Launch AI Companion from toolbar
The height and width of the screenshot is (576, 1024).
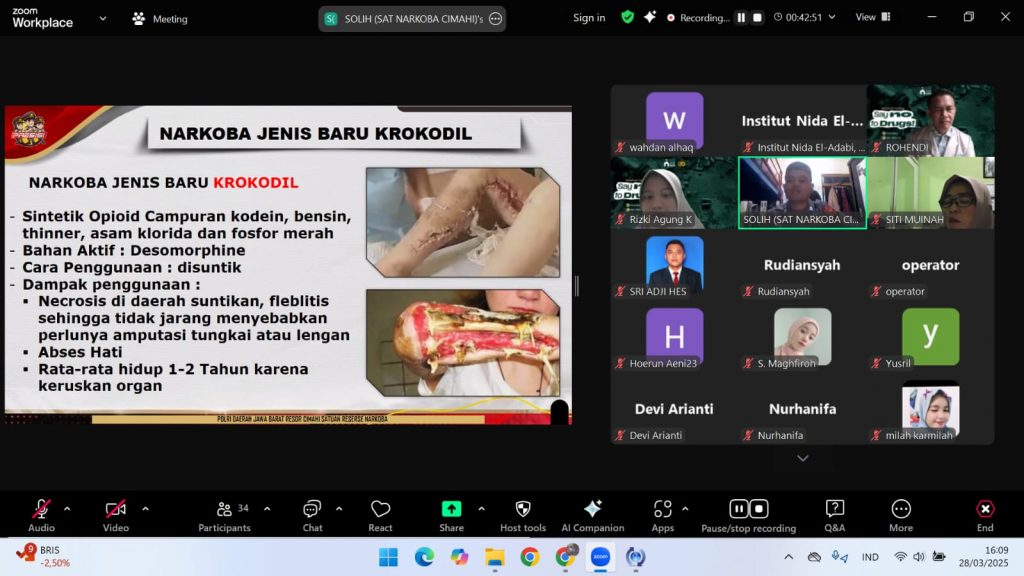592,510
